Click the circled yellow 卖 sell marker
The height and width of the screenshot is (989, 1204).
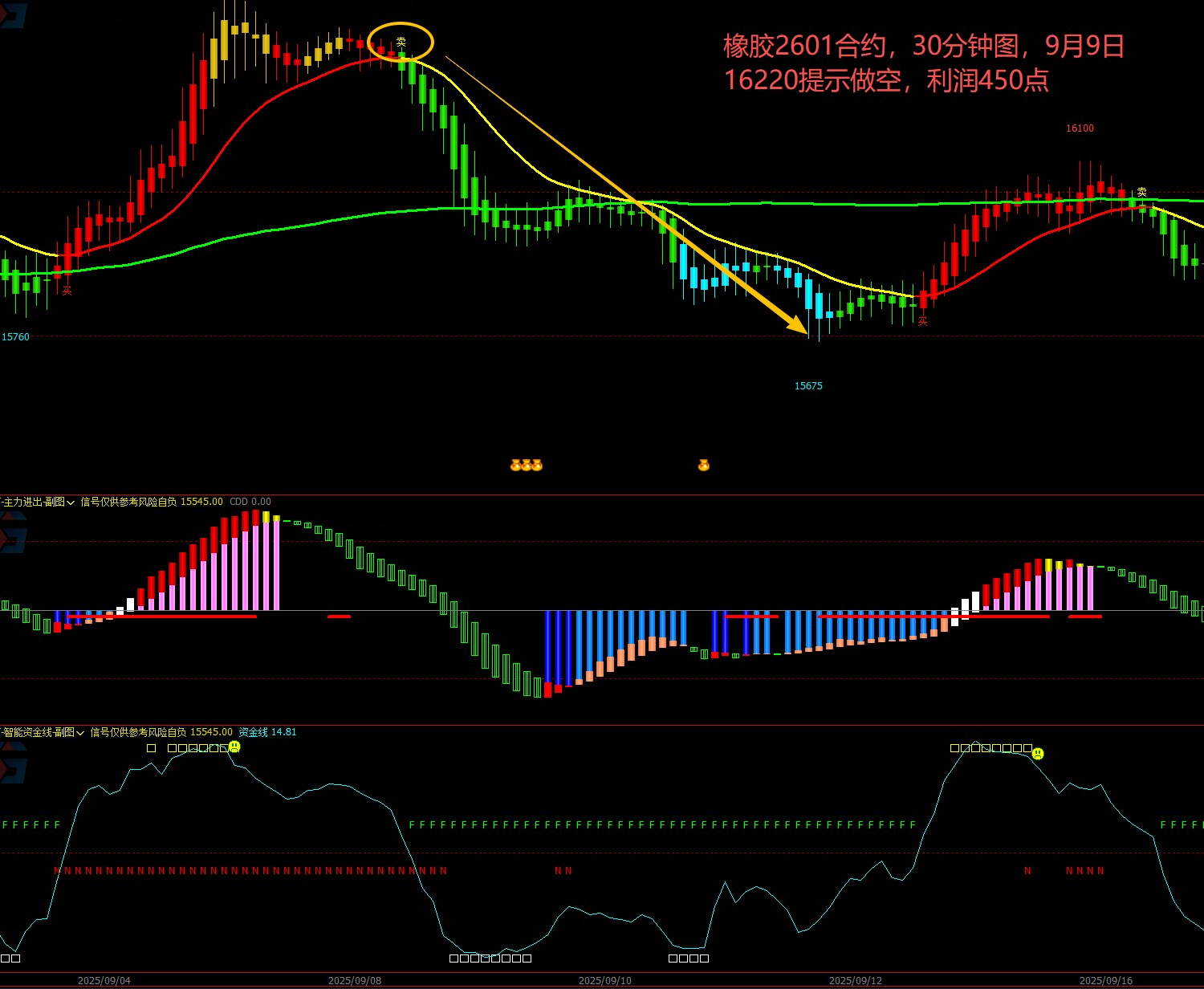[x=401, y=42]
